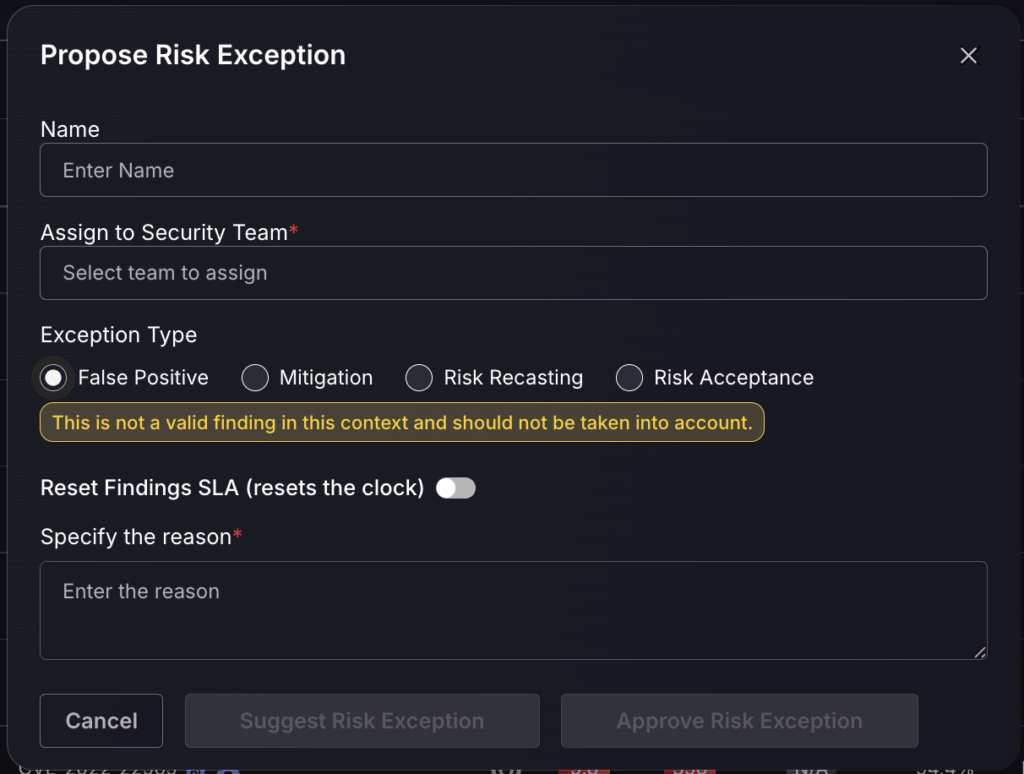This screenshot has height=774, width=1024.
Task: Click the Enter the reason text area
Action: pos(513,610)
